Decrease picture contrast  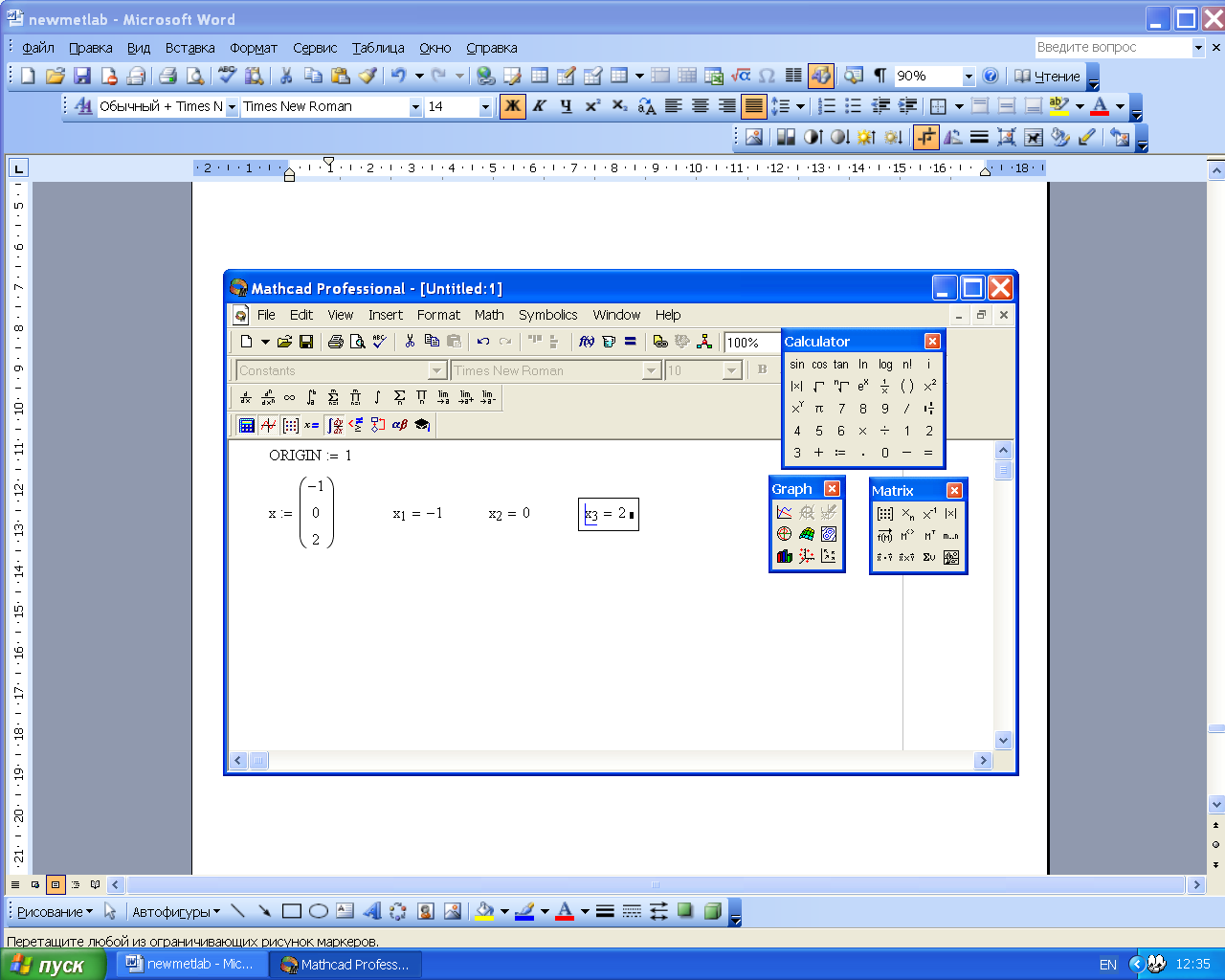839,137
